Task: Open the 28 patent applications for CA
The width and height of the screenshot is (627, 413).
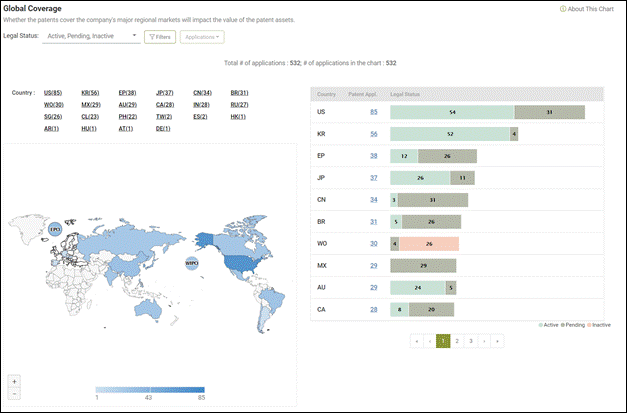Action: pos(373,309)
